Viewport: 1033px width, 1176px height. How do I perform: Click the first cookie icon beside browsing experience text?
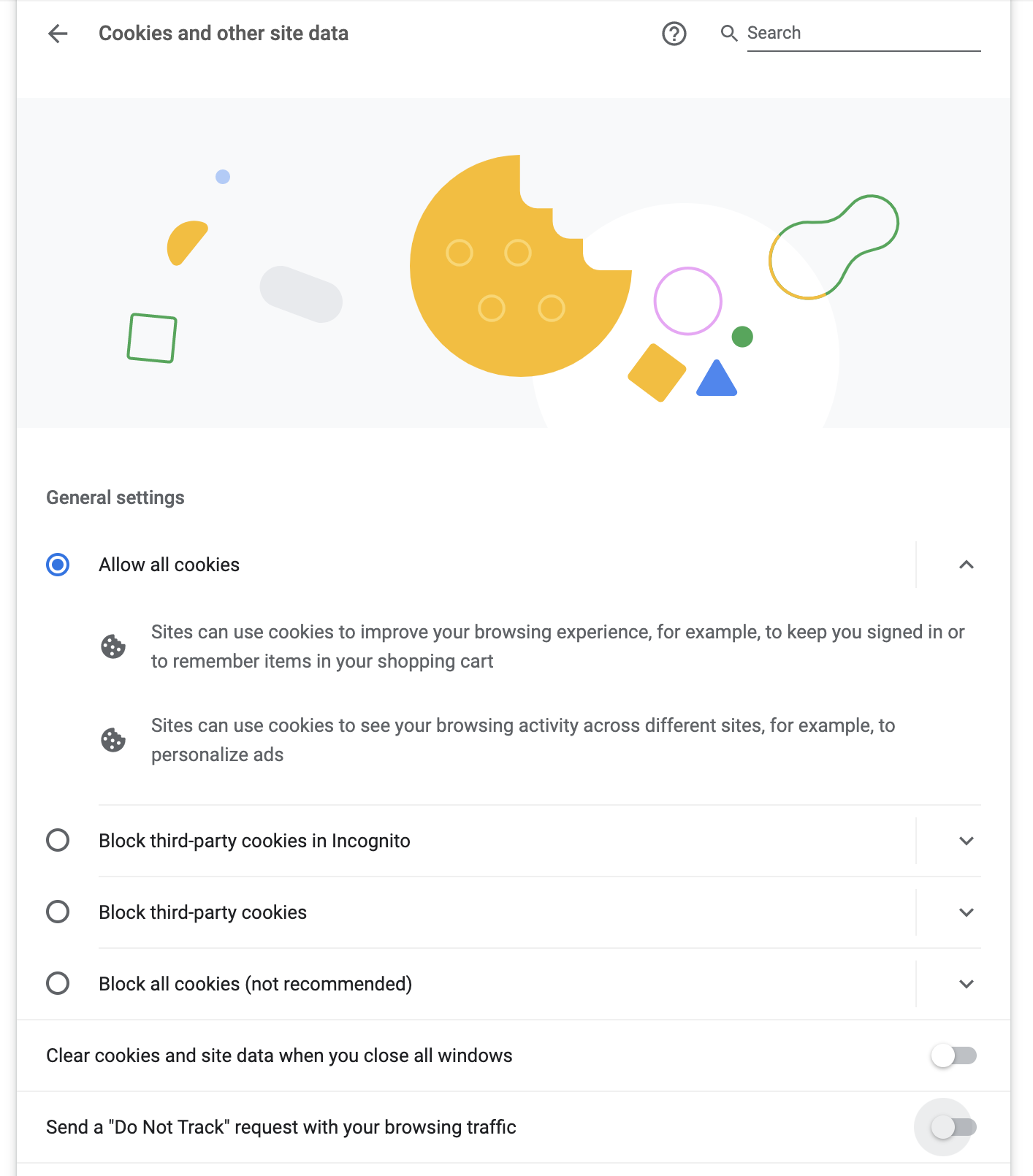click(113, 646)
